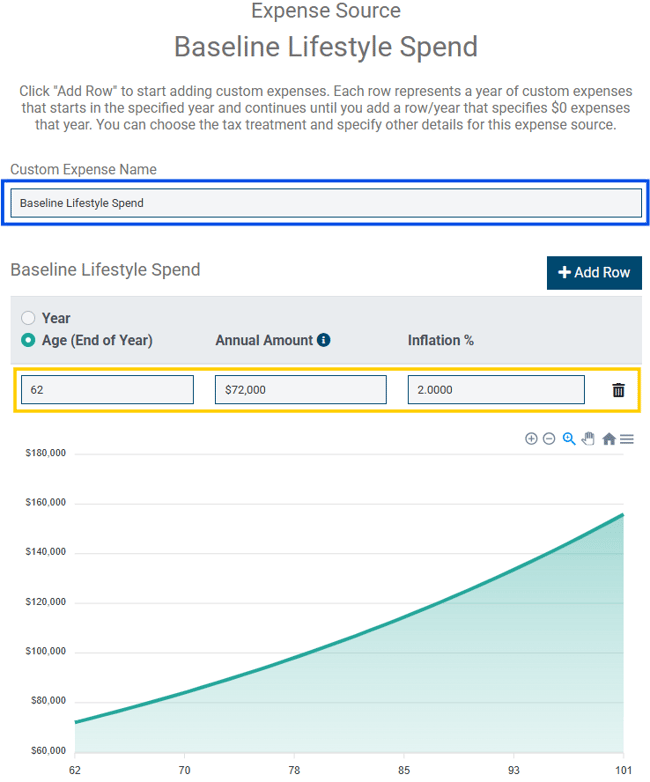The height and width of the screenshot is (782, 650).
Task: Click the chart zoom in icon
Action: click(531, 439)
